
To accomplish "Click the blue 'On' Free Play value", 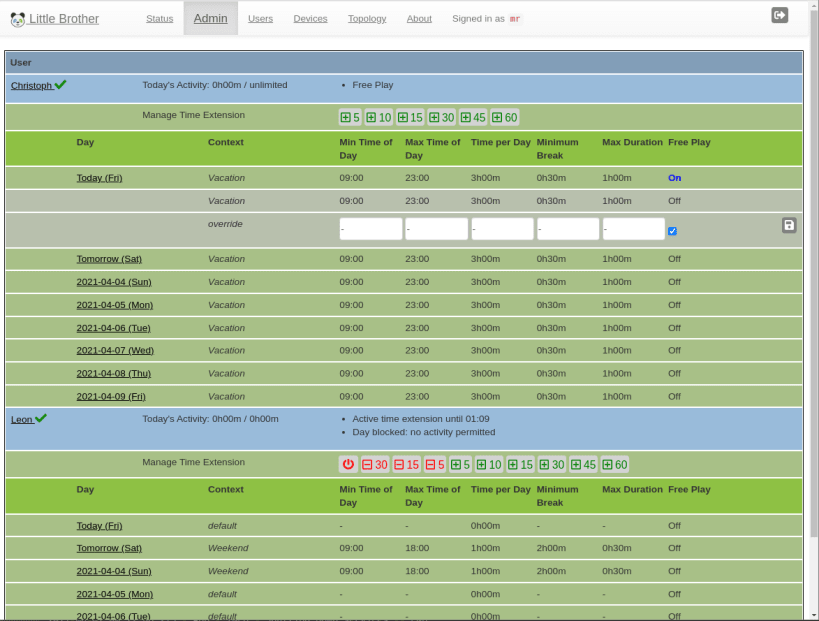I will tap(674, 178).
